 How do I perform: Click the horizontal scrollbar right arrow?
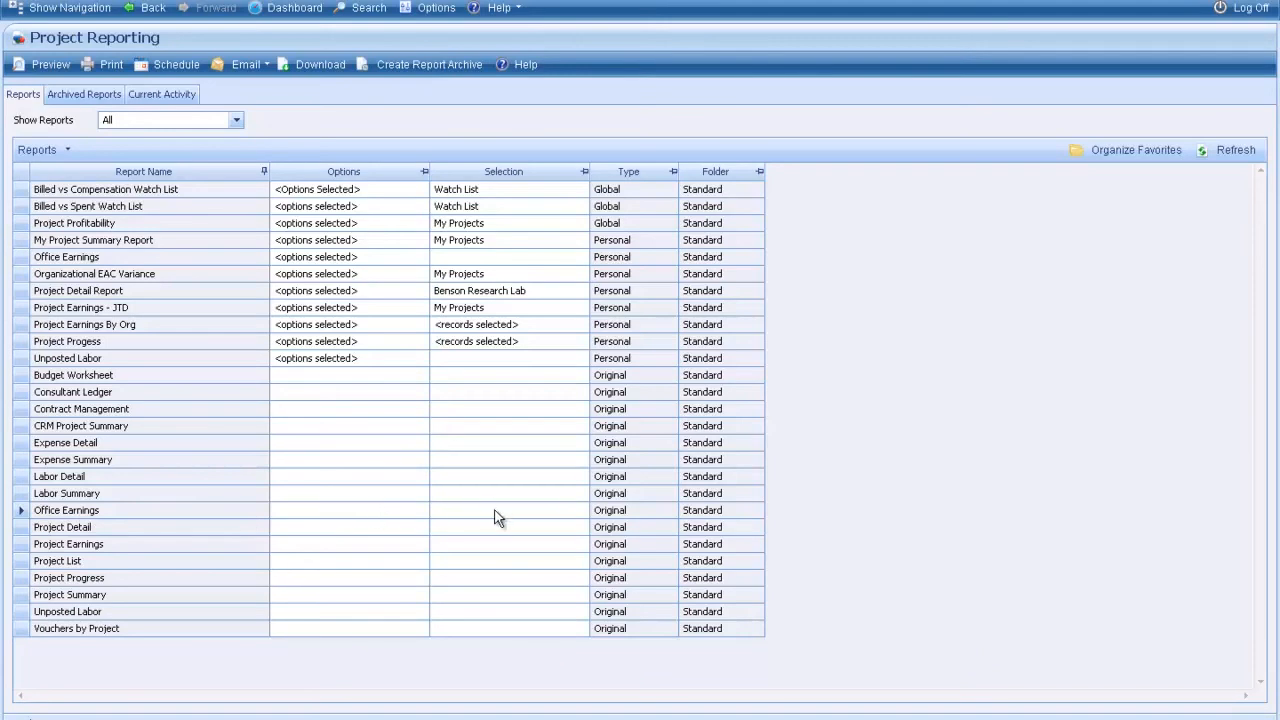[1245, 696]
